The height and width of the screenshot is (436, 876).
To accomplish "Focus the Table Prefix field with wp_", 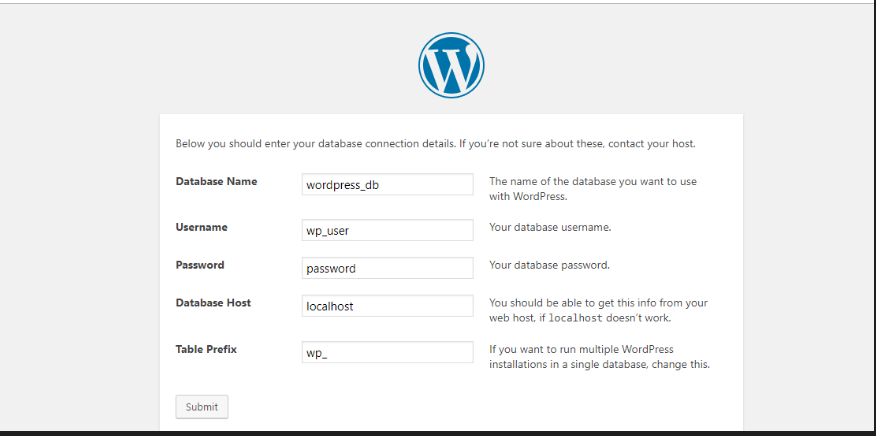I will pyautogui.click(x=387, y=352).
